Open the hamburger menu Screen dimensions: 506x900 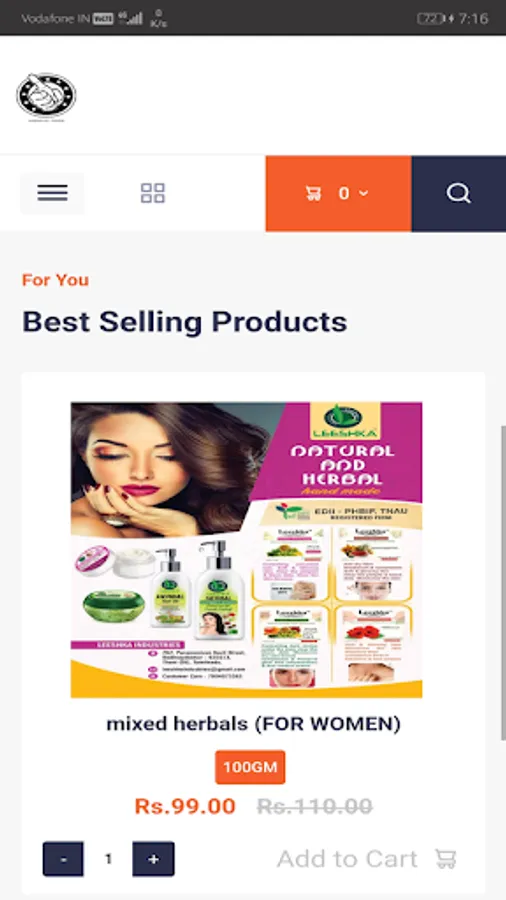pyautogui.click(x=52, y=193)
